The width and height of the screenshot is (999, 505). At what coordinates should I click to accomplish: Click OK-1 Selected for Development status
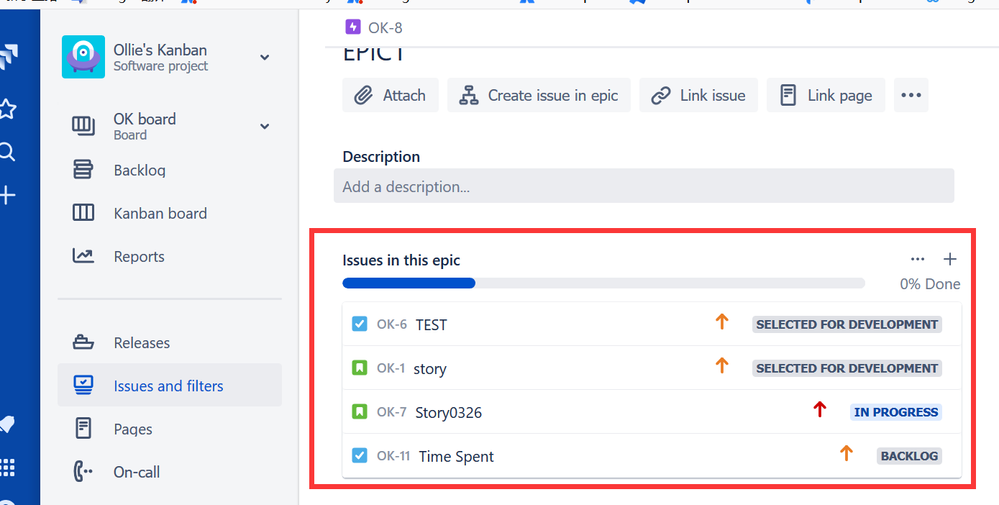click(847, 368)
